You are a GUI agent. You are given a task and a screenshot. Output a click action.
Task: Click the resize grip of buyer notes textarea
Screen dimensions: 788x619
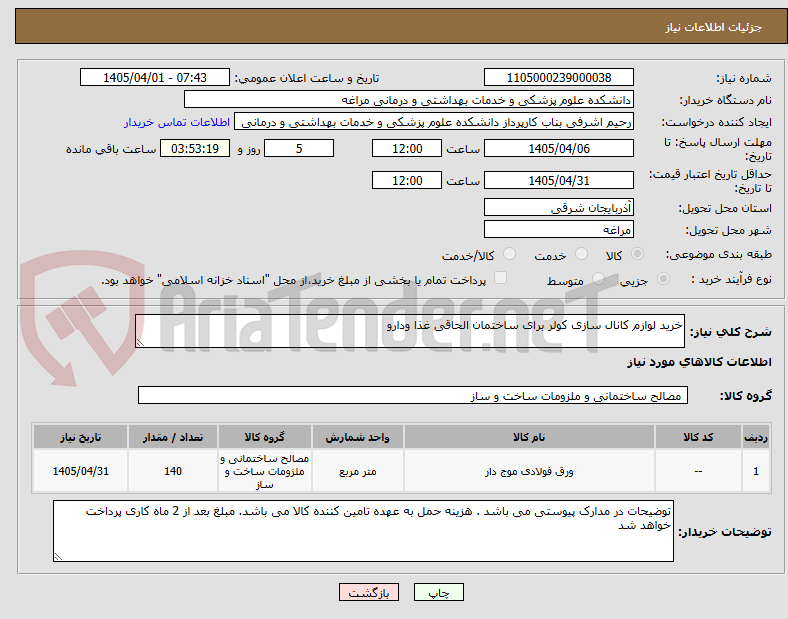[x=58, y=557]
